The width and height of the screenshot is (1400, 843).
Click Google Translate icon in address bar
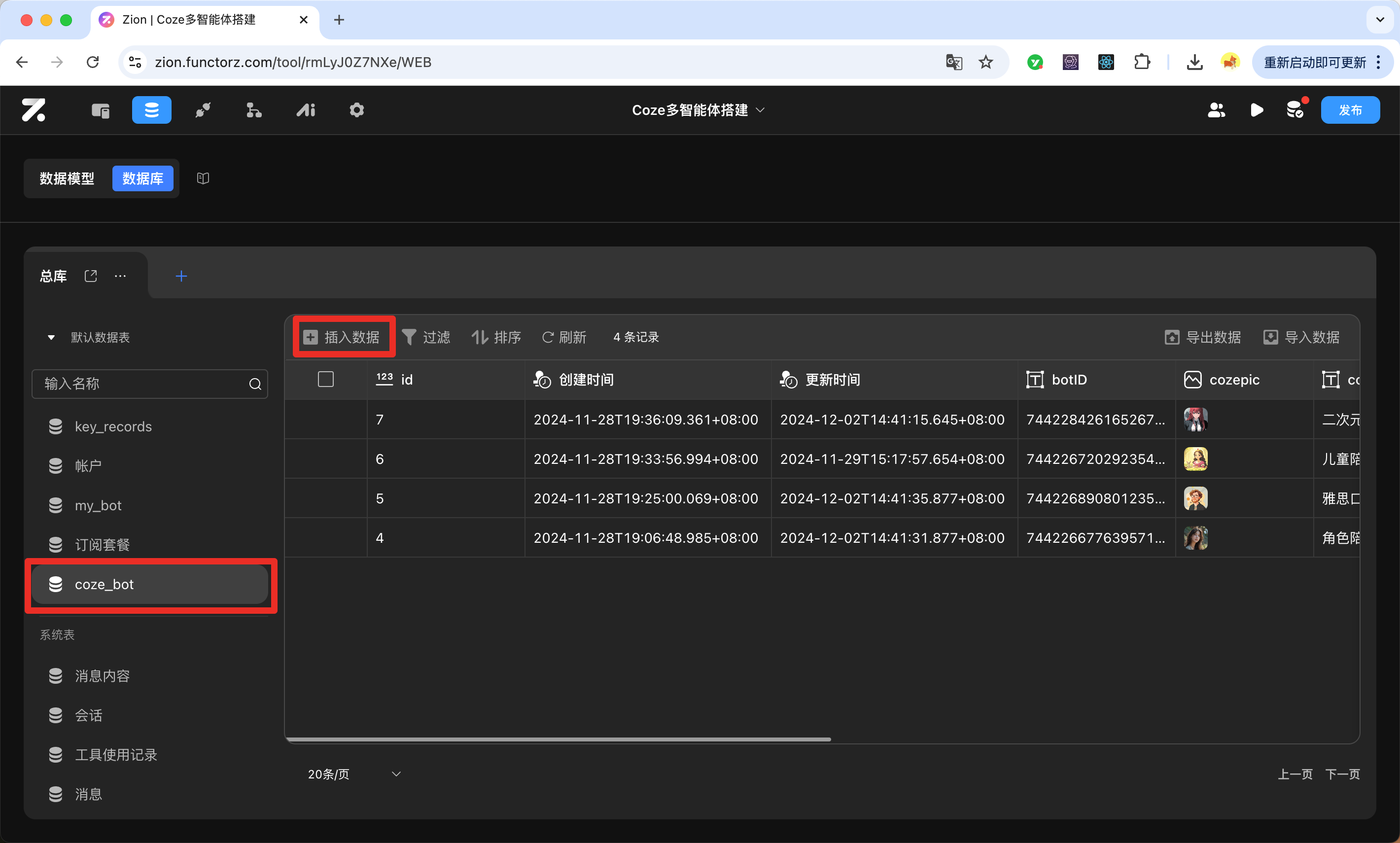(x=953, y=62)
